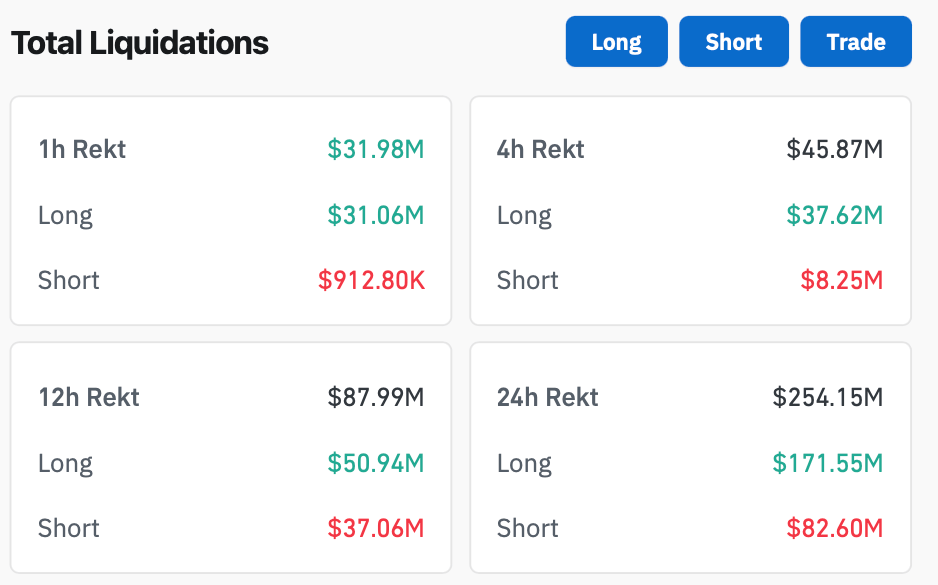This screenshot has height=585, width=938.
Task: Click the 4h Rekt label
Action: tap(541, 150)
